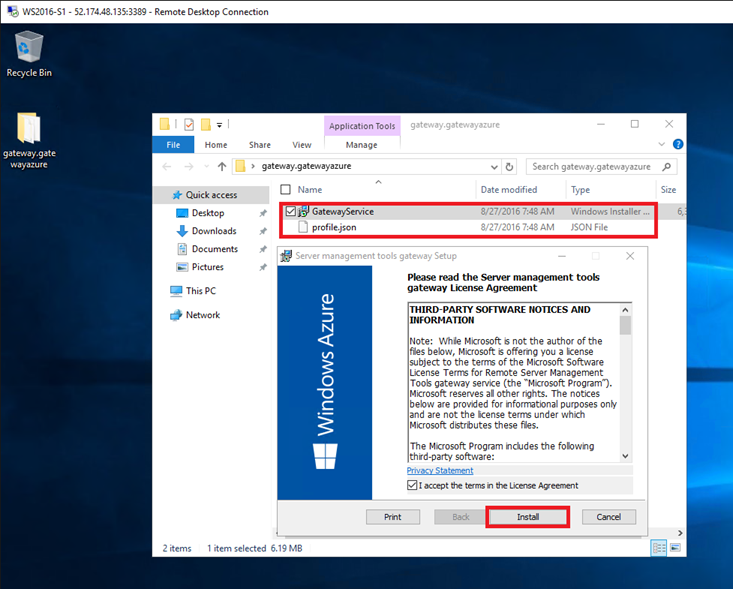Select the gateway.gatewayazure desktop folder
The image size is (733, 589).
point(29,140)
